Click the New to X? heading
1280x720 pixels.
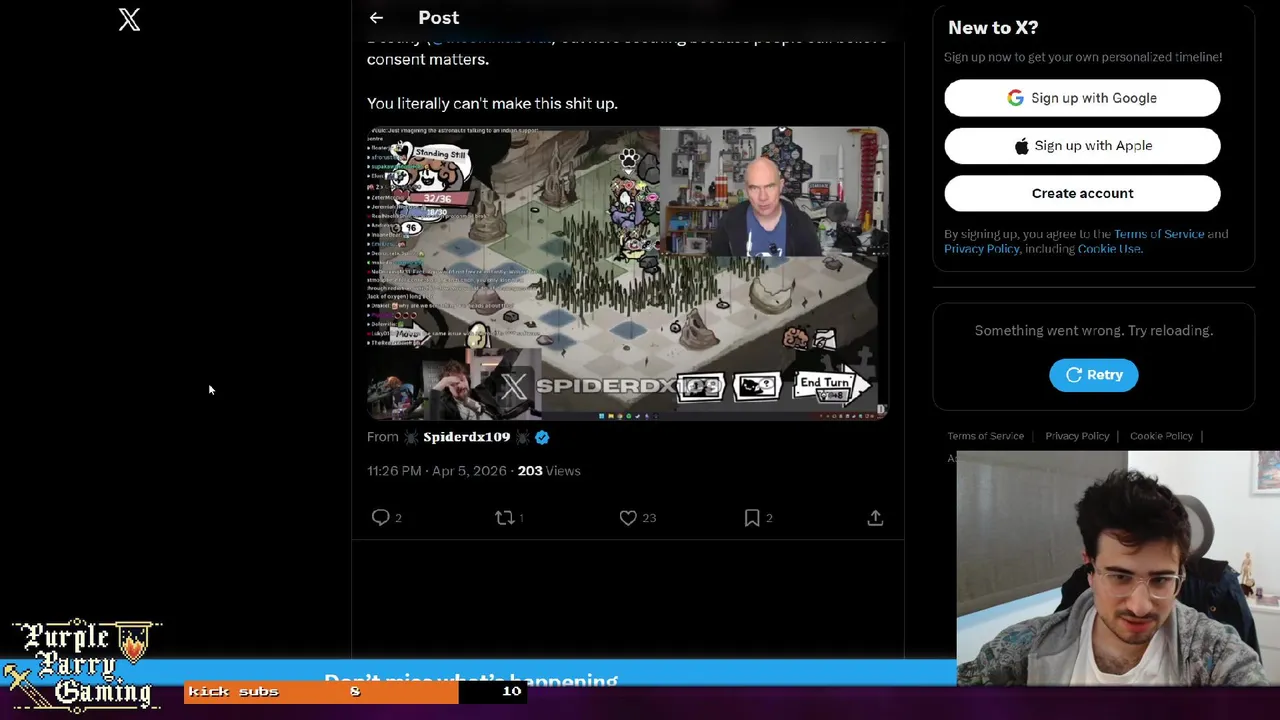[993, 28]
